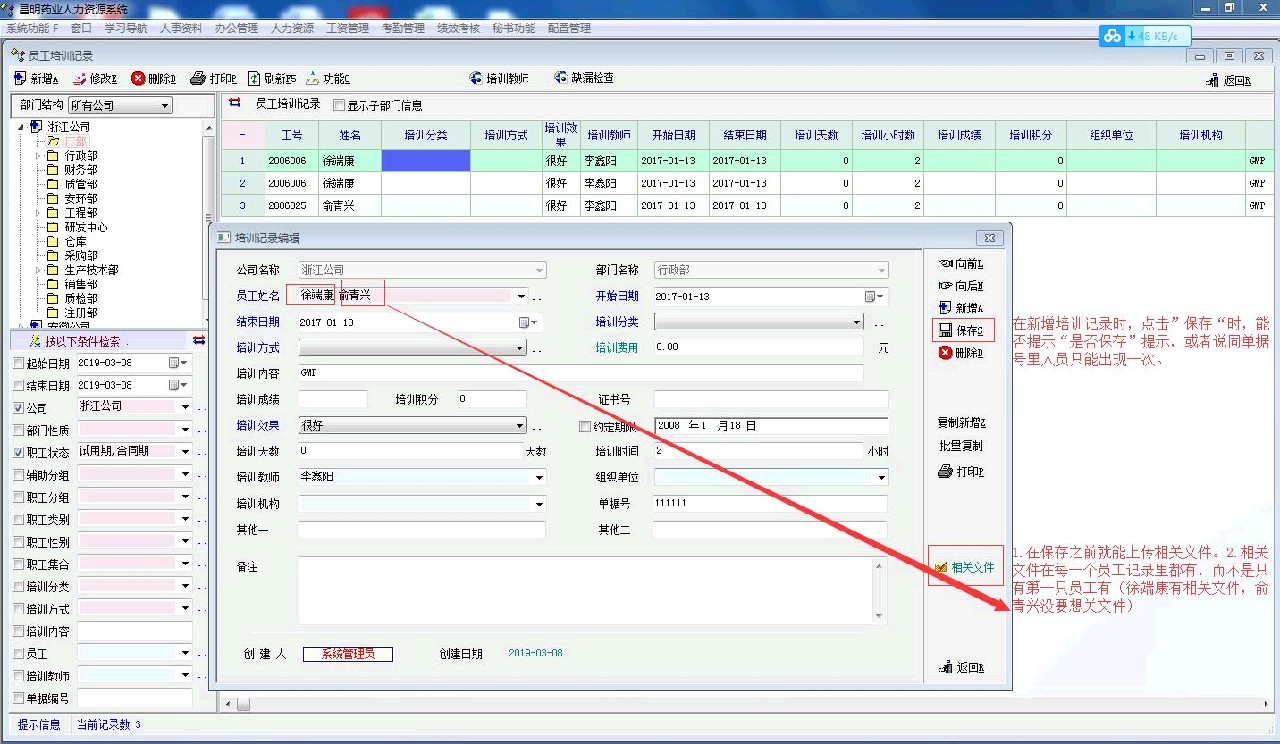Click the 打印 printer icon in main toolbar
1280x744 pixels.
[198, 78]
